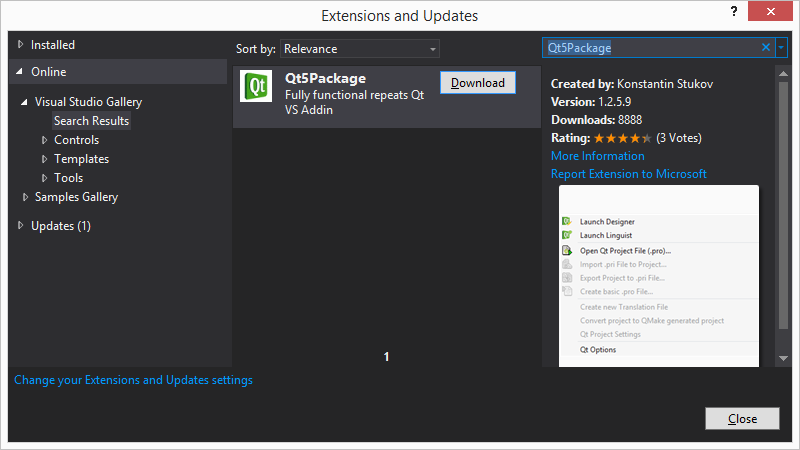
Task: Click the details pane scroll down arrow
Action: pyautogui.click(x=783, y=358)
